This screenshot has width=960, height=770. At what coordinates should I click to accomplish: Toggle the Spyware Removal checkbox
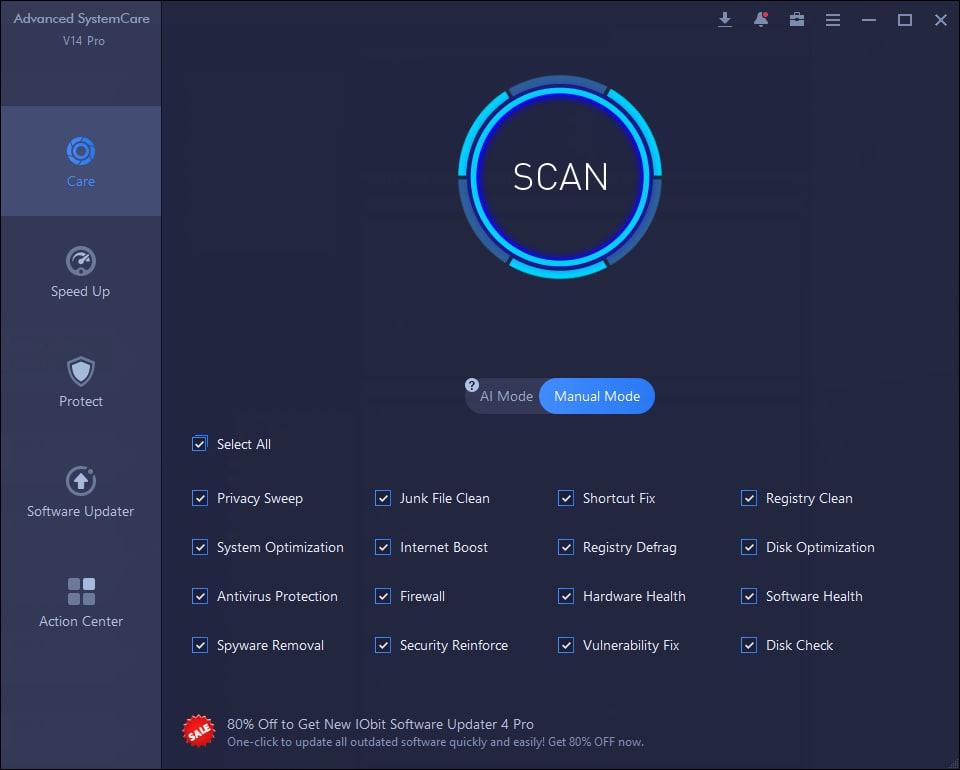click(x=200, y=645)
